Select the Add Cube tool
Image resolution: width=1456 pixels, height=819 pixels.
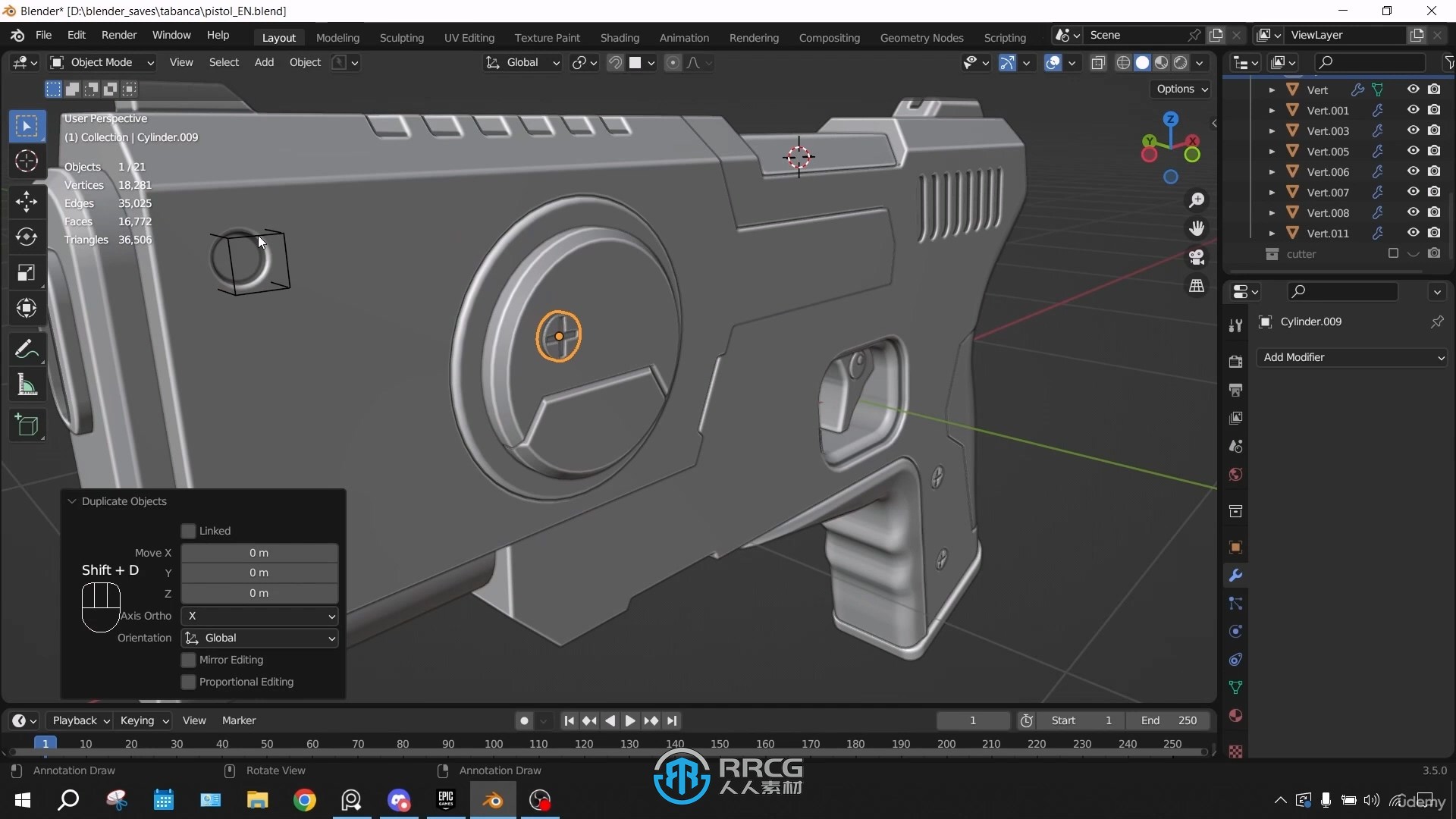pos(27,425)
